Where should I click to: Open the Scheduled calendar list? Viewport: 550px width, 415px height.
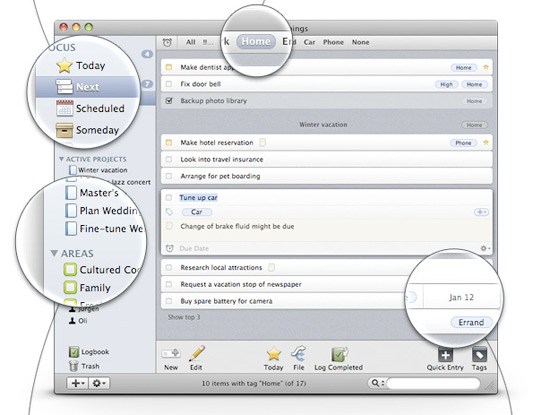pos(90,108)
